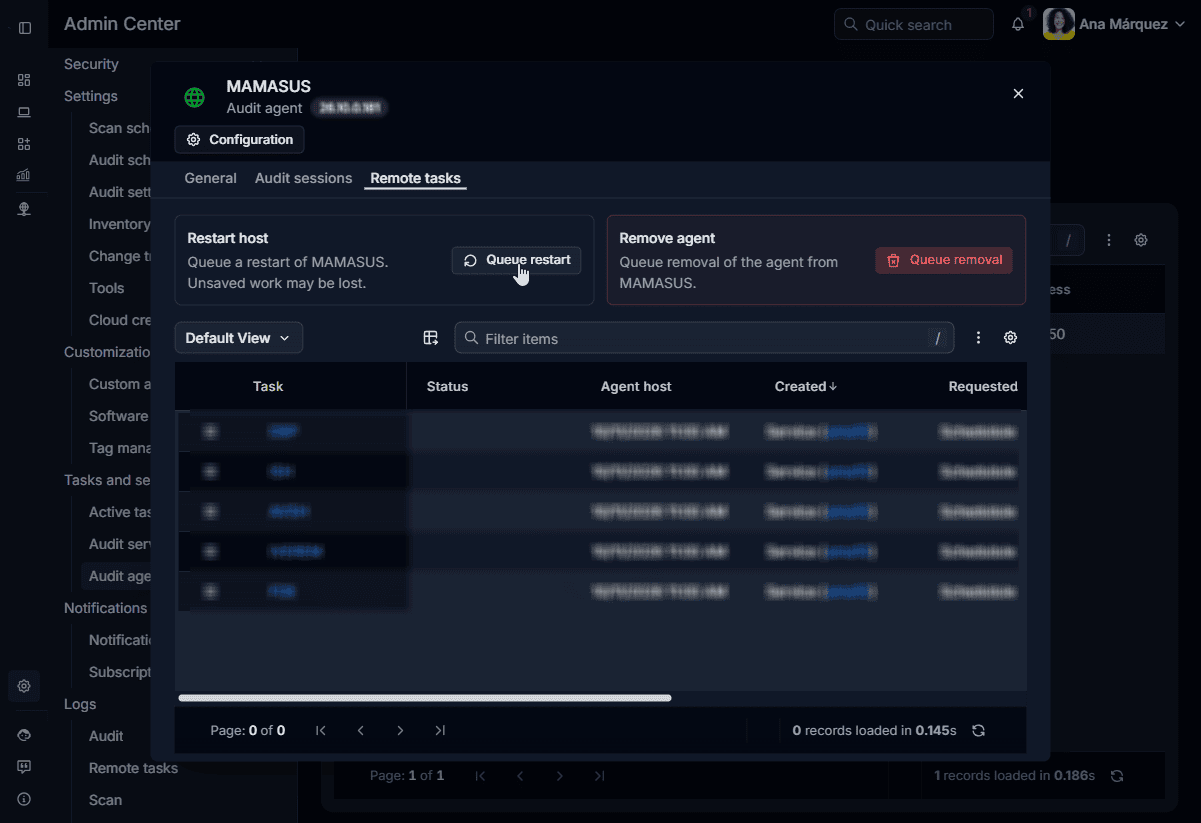The height and width of the screenshot is (823, 1201).
Task: Switch to the General tab
Action: pyautogui.click(x=211, y=178)
